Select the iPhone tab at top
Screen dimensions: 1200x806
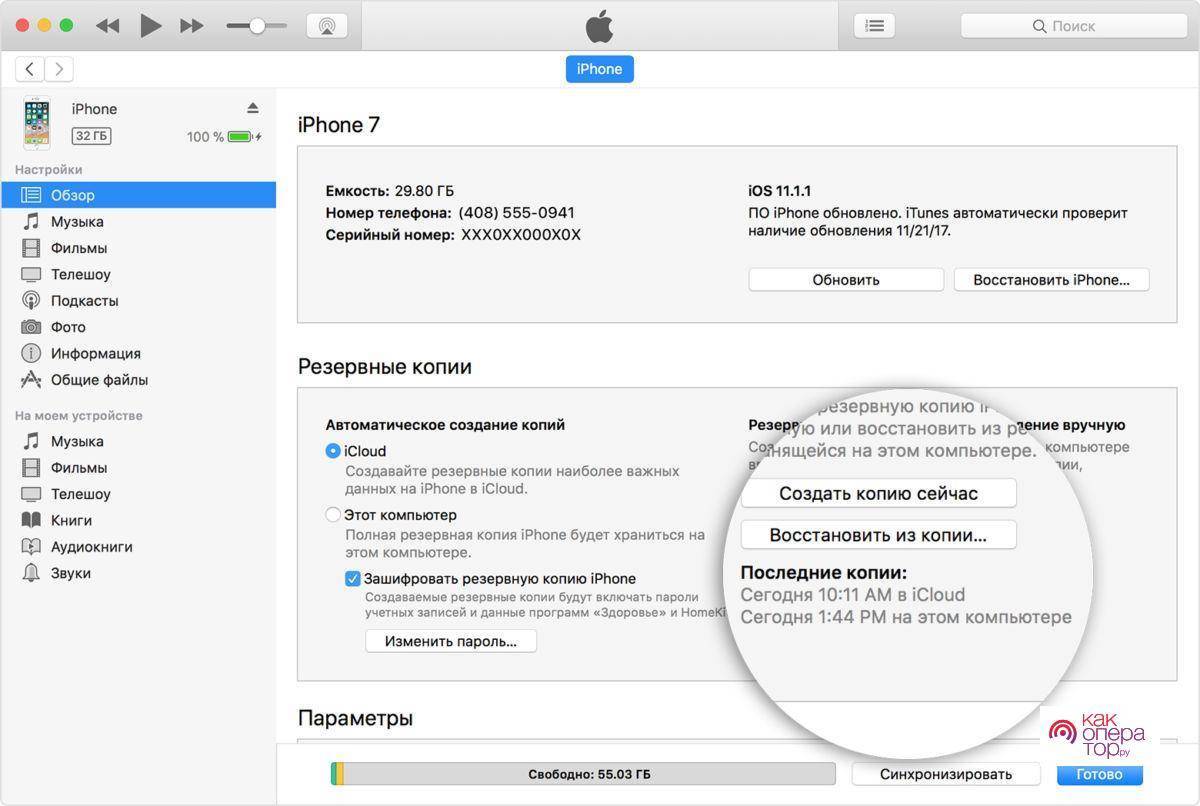tap(599, 69)
